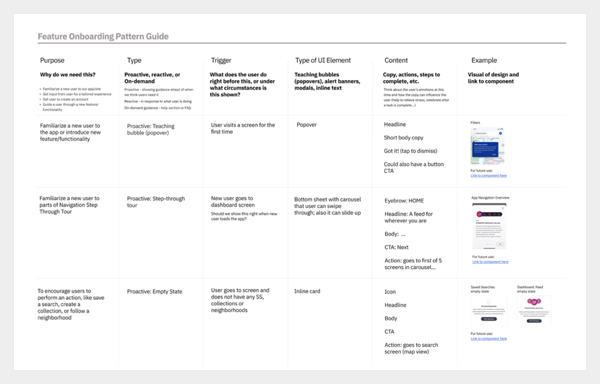This screenshot has width=600, height=384.
Task: Click 'Familiarize a new user to parts of Navigation' cell
Action: (69, 205)
